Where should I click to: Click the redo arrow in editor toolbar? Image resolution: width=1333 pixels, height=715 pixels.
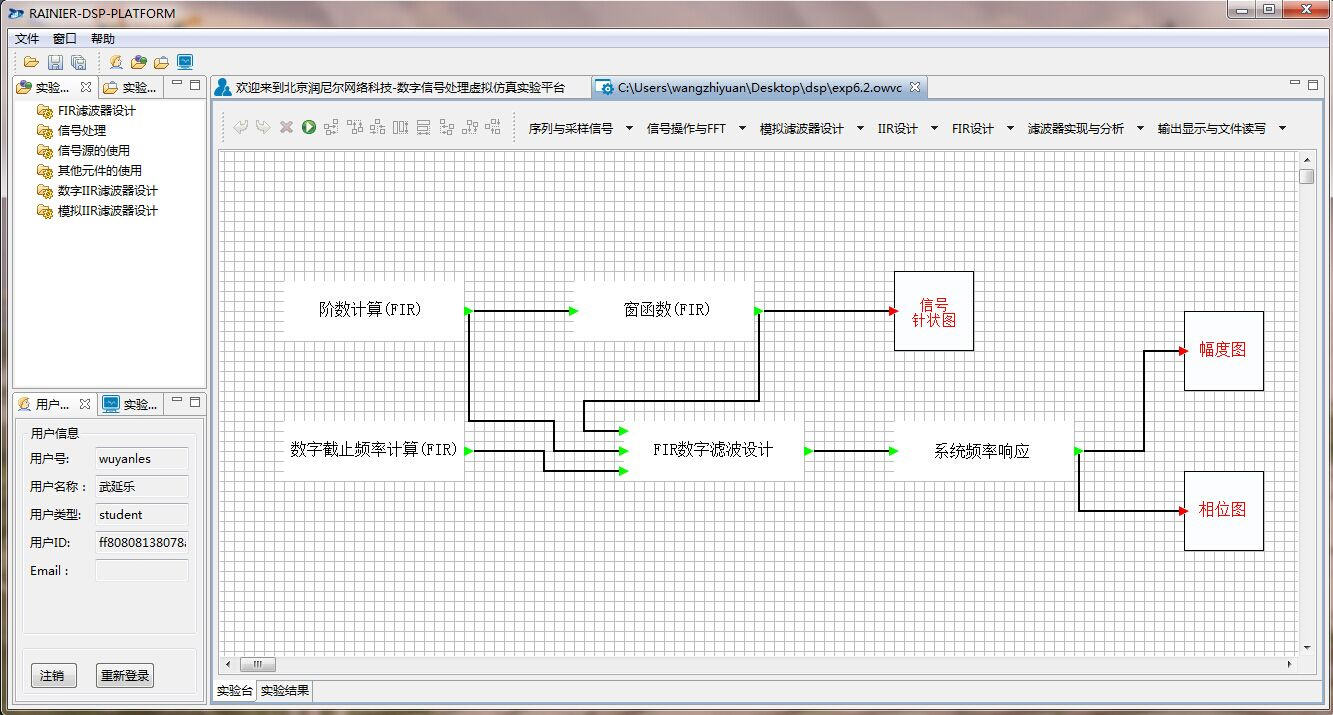click(x=263, y=127)
